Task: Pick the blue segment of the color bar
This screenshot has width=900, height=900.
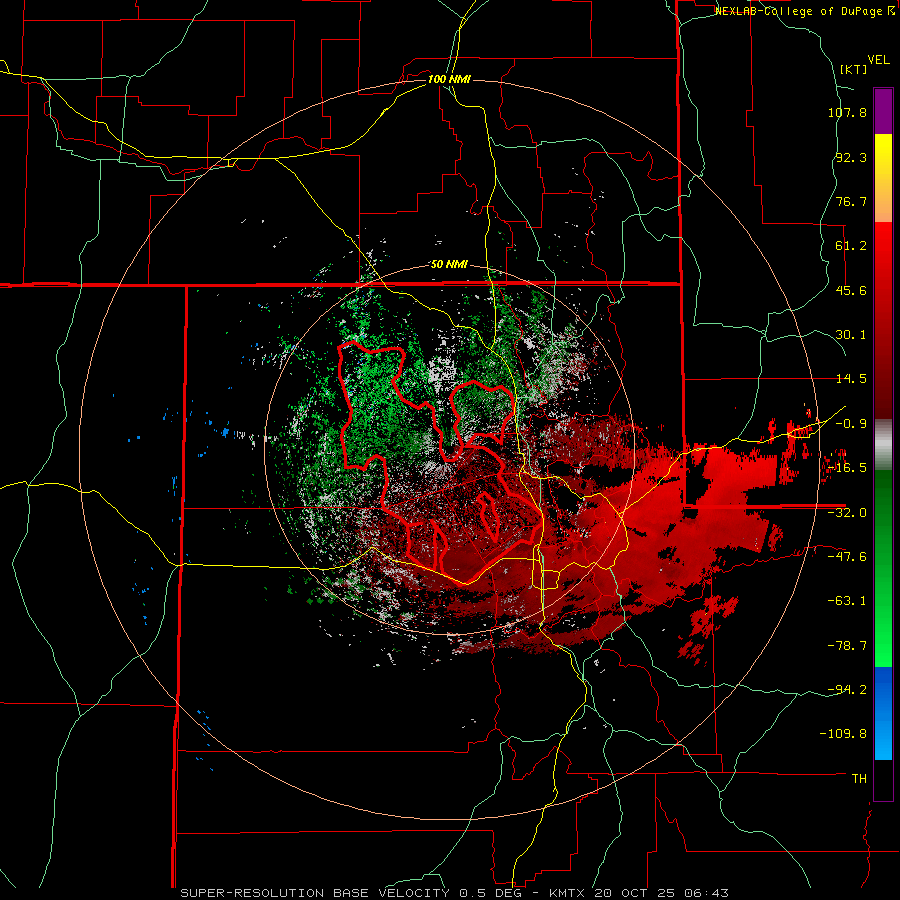Action: [x=883, y=713]
